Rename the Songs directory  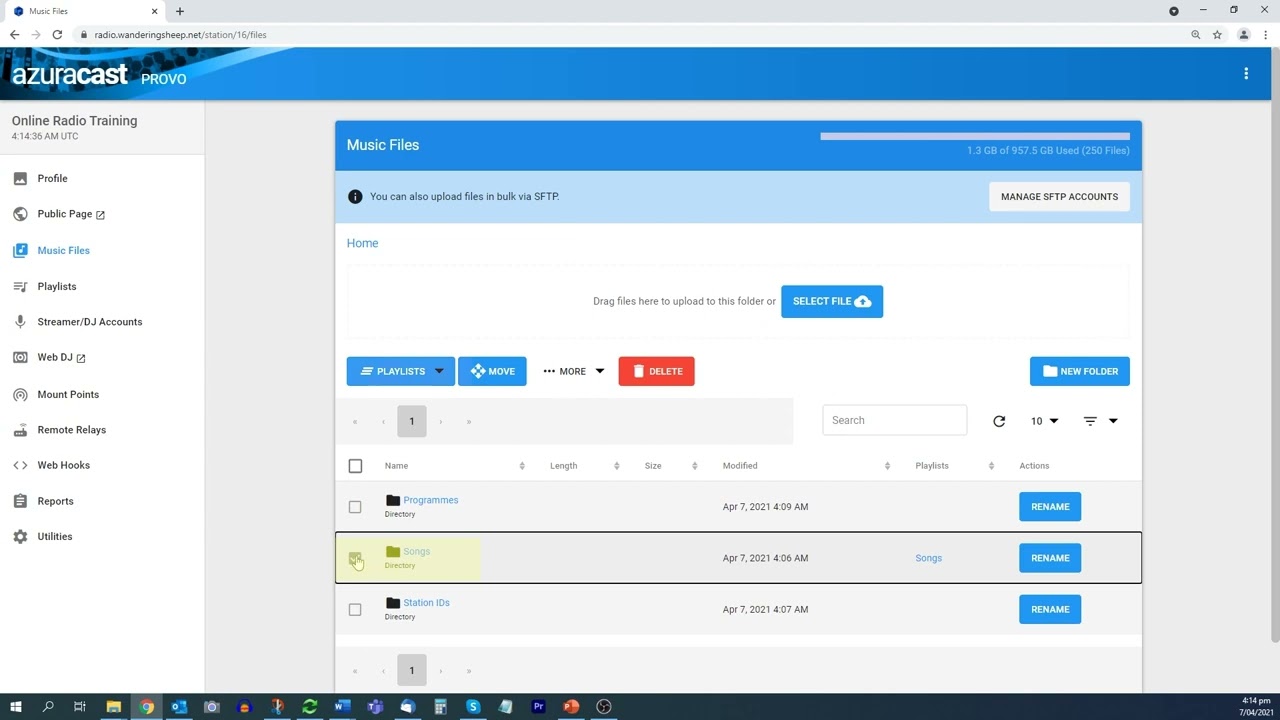click(x=1050, y=558)
